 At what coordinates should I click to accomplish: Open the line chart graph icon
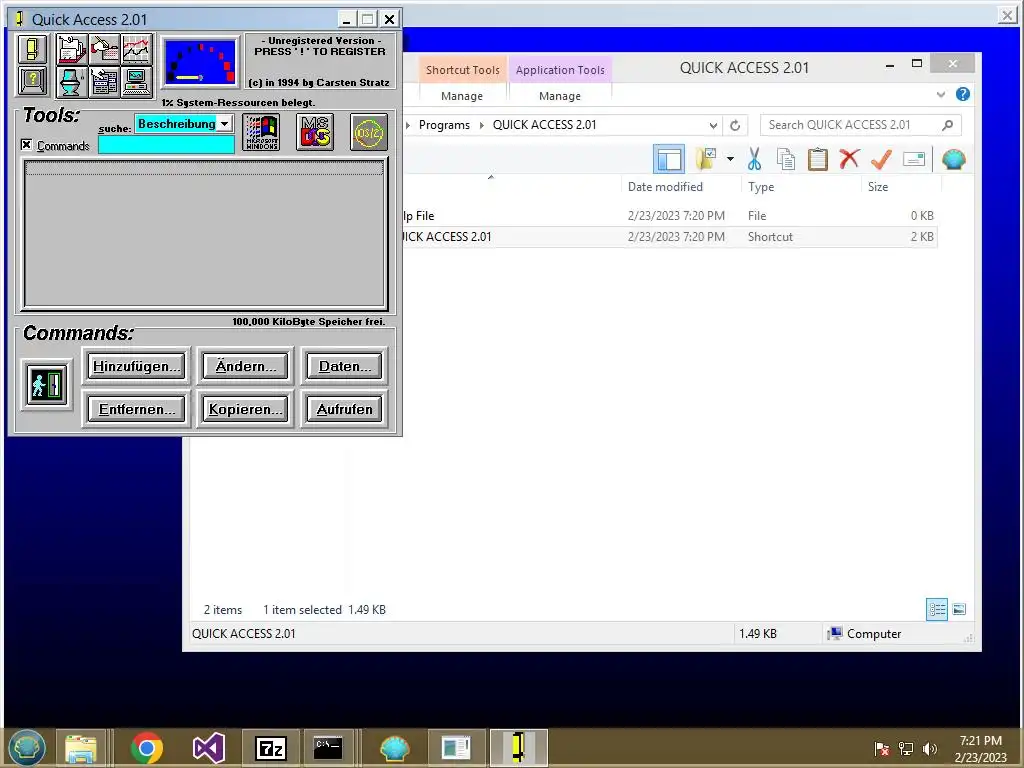137,50
